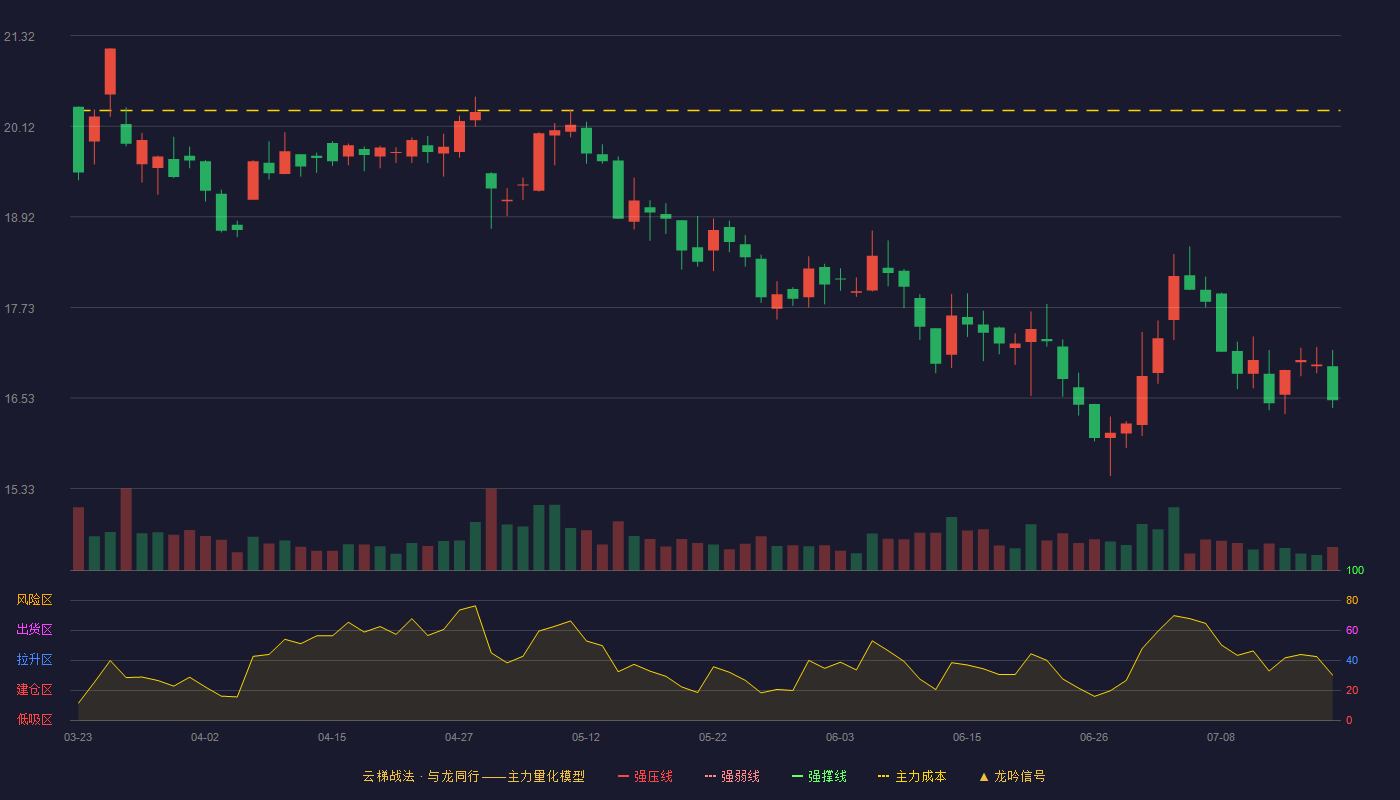
Task: Select the 建仓区 zone label
Action: coord(34,690)
